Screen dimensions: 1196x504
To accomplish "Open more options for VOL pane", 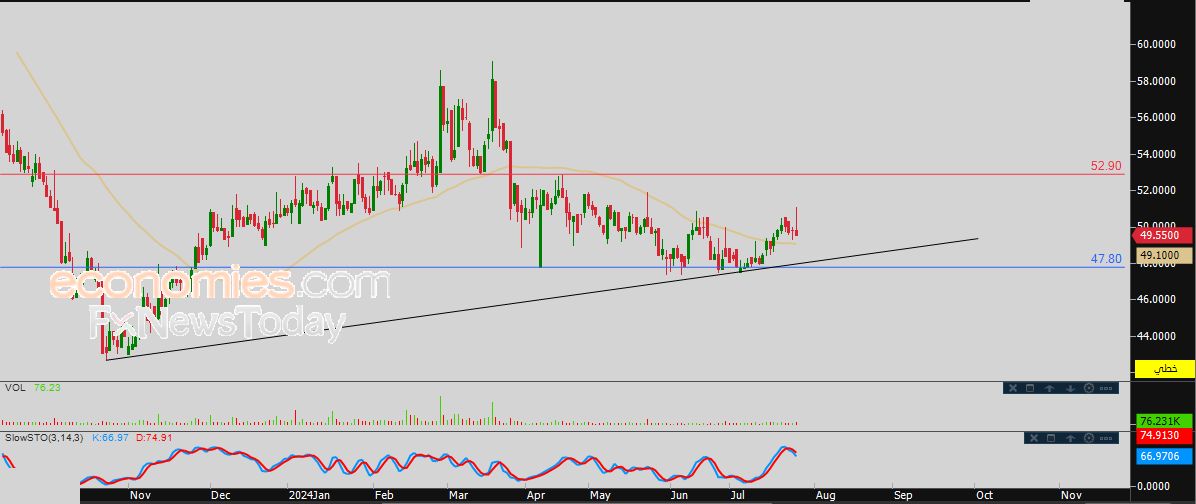I will pyautogui.click(x=1107, y=388).
